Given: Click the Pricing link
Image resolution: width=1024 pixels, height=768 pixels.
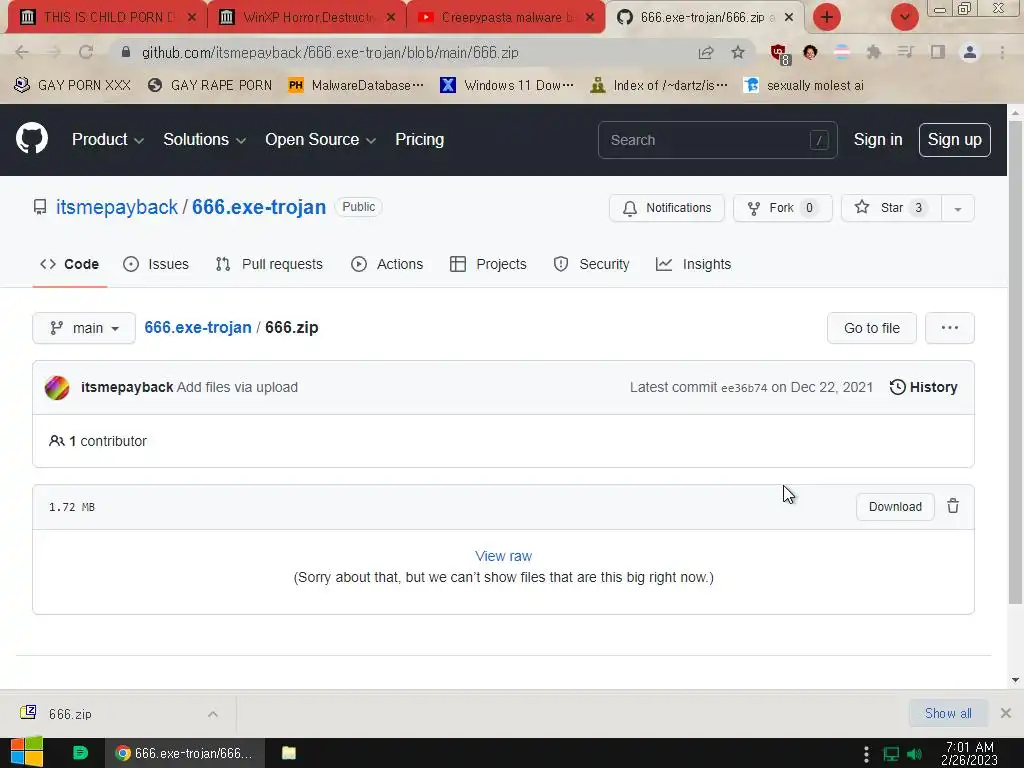Looking at the screenshot, I should point(419,140).
